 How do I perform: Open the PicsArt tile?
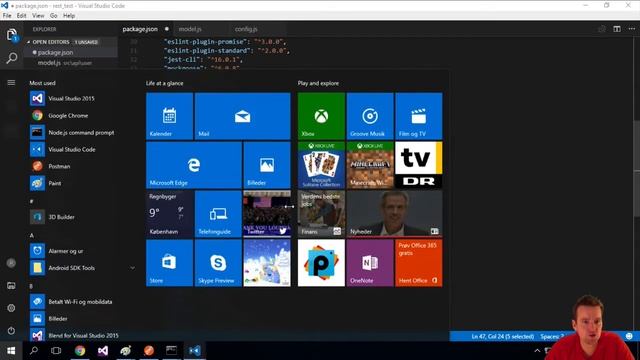click(321, 263)
